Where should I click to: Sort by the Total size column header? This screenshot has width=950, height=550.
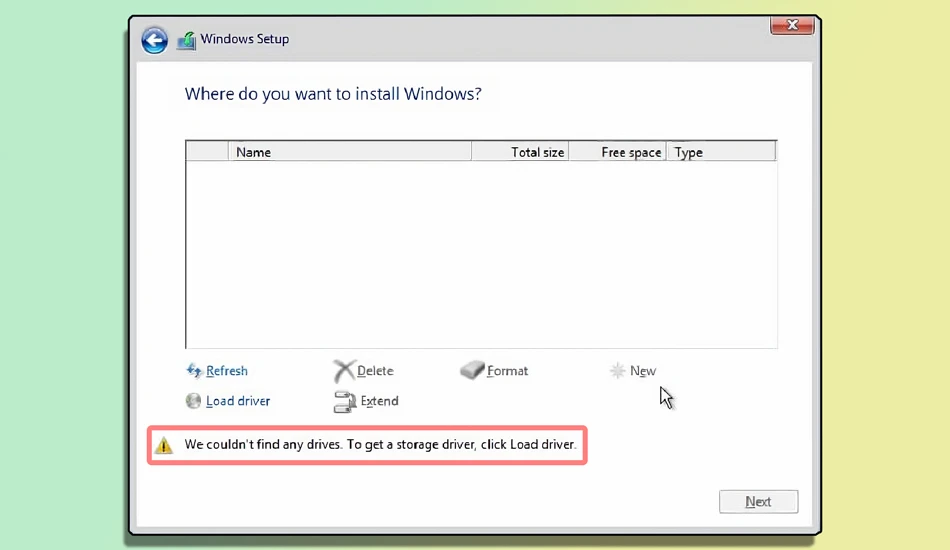520,152
